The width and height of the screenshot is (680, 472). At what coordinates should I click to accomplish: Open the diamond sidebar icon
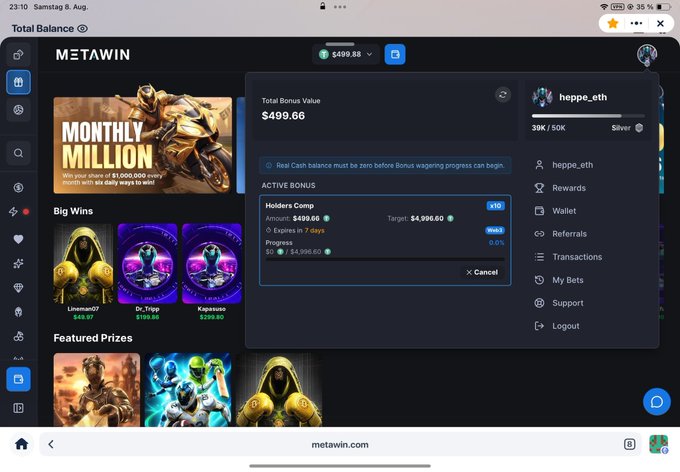click(x=18, y=288)
